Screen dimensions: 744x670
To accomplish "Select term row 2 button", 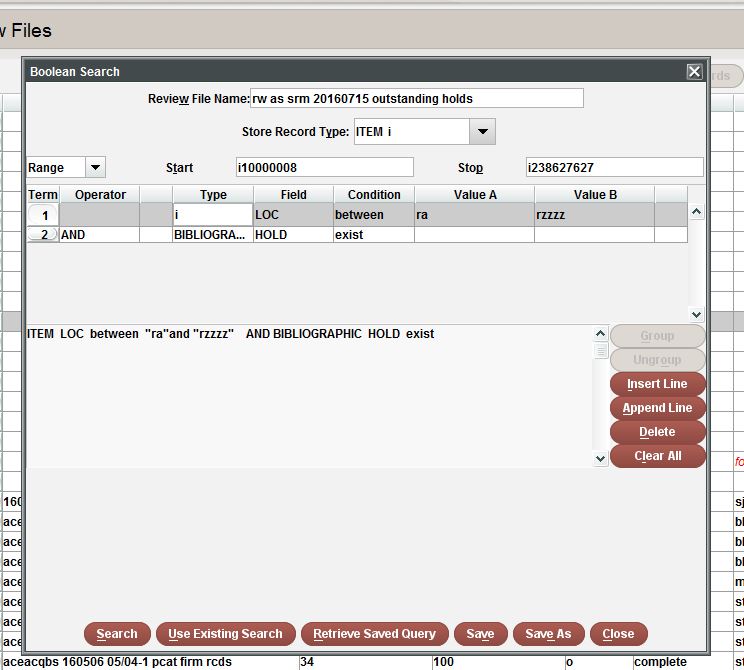I will pyautogui.click(x=43, y=234).
